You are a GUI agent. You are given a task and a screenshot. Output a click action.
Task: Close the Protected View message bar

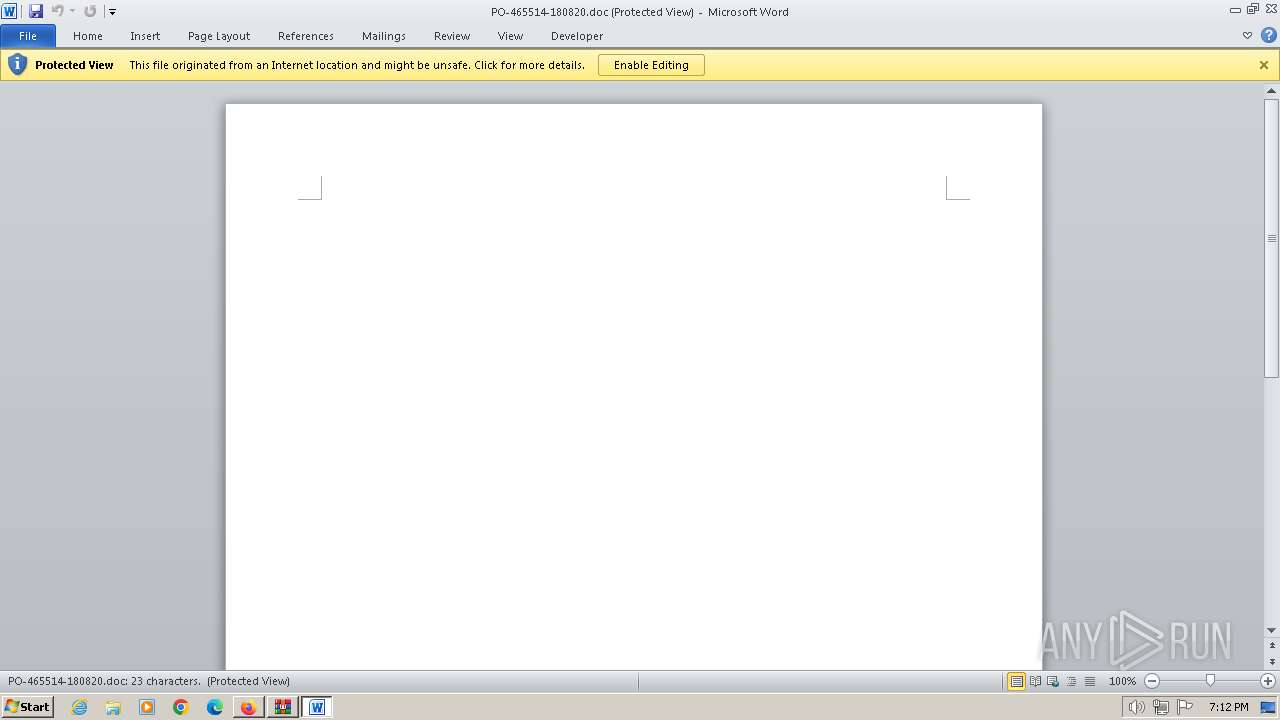click(1264, 65)
